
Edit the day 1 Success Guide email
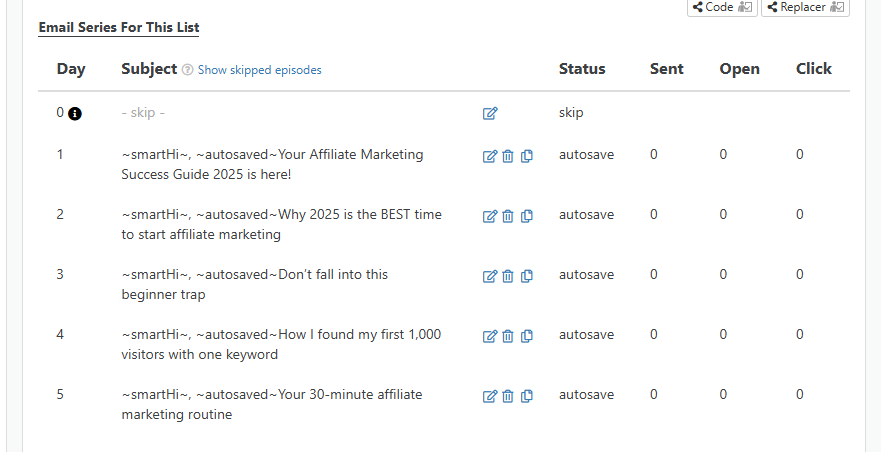(x=490, y=156)
